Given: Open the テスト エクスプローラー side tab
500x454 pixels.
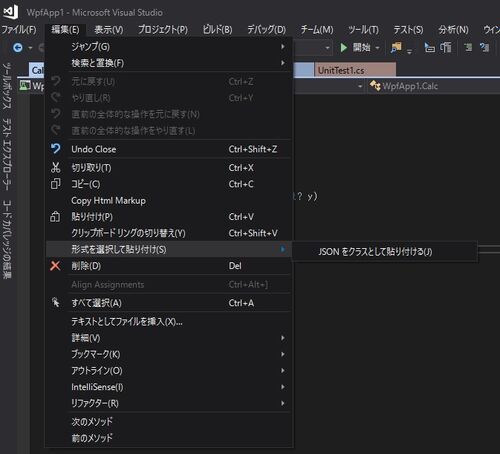Looking at the screenshot, I should tap(7, 154).
